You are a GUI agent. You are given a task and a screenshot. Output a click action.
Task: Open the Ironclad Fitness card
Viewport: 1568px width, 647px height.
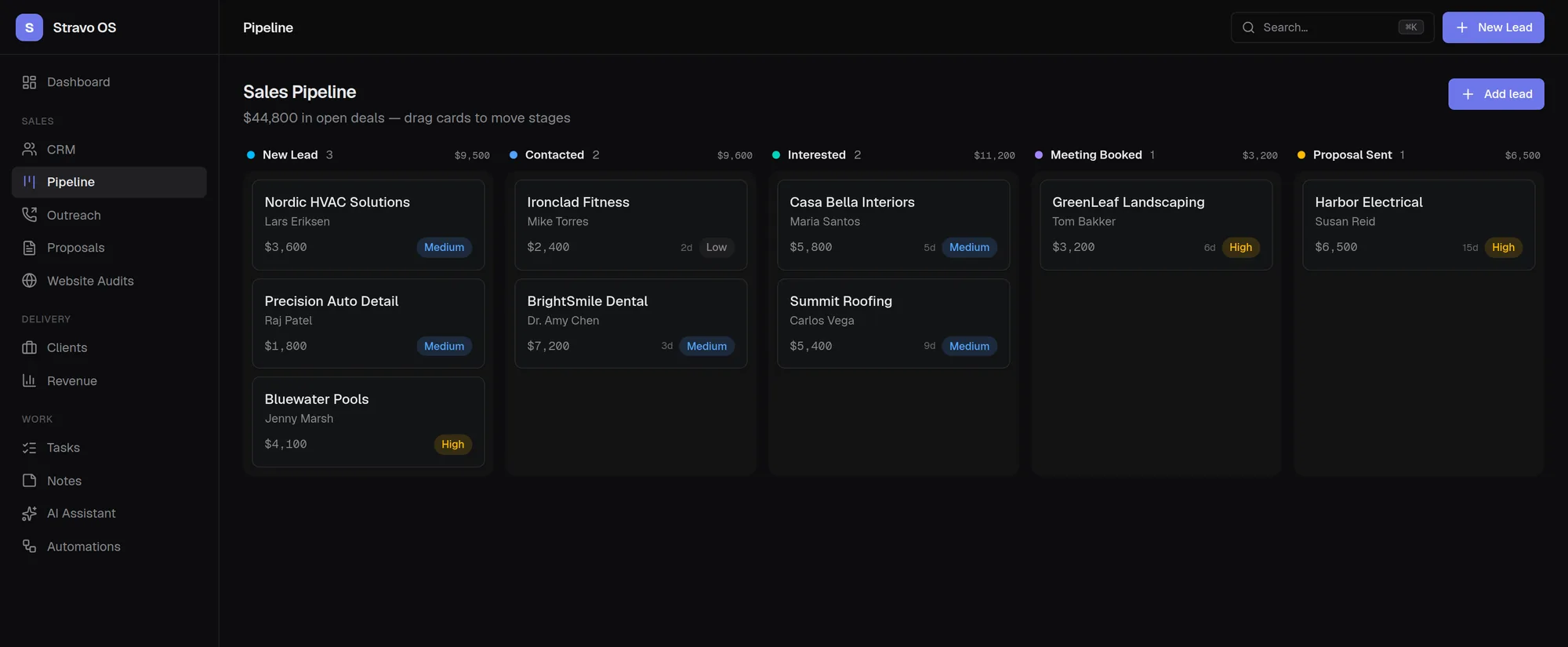click(x=630, y=225)
